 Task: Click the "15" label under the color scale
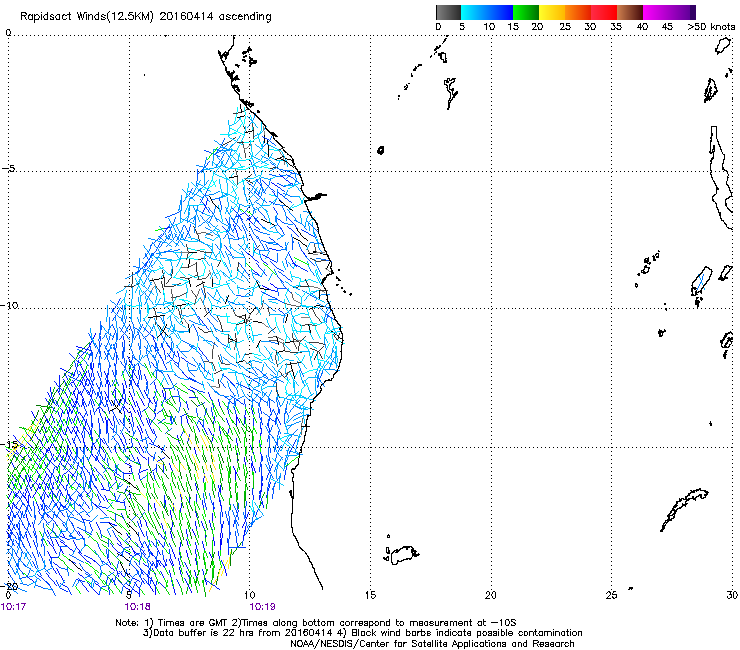[x=513, y=27]
